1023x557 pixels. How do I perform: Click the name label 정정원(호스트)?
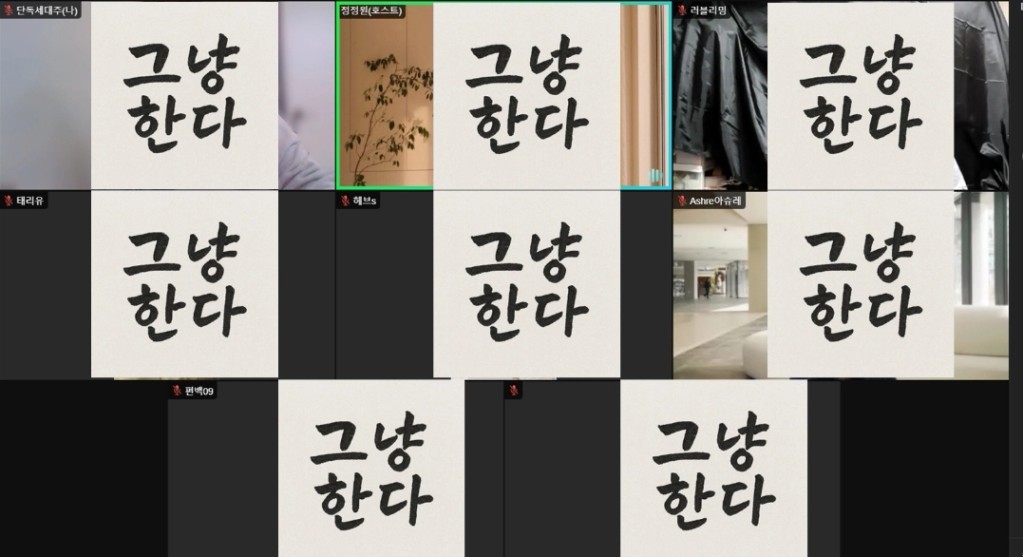[371, 10]
